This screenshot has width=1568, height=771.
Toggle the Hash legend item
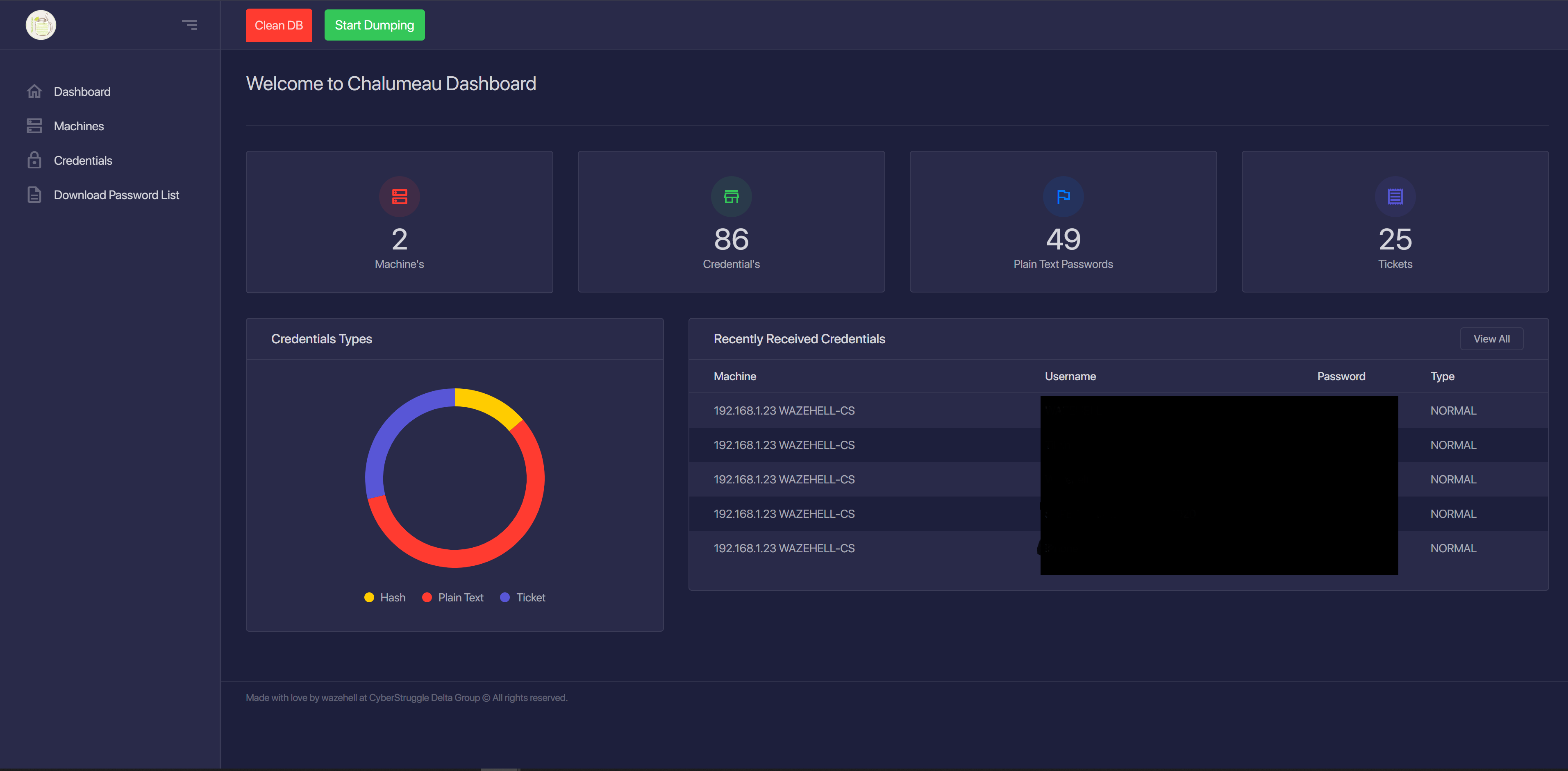pos(385,598)
